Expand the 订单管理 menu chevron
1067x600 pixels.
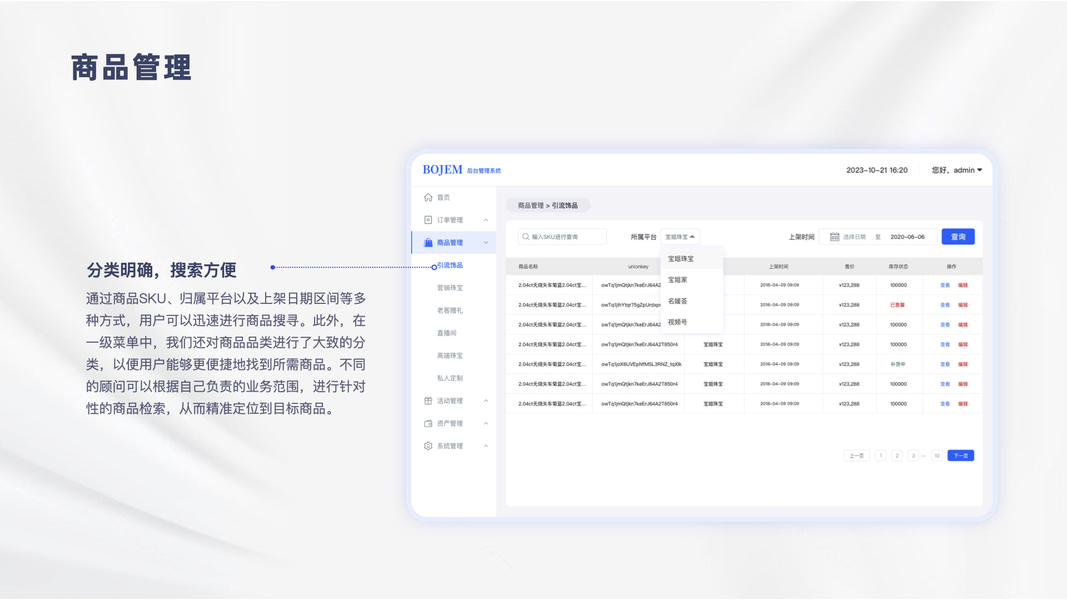point(486,220)
